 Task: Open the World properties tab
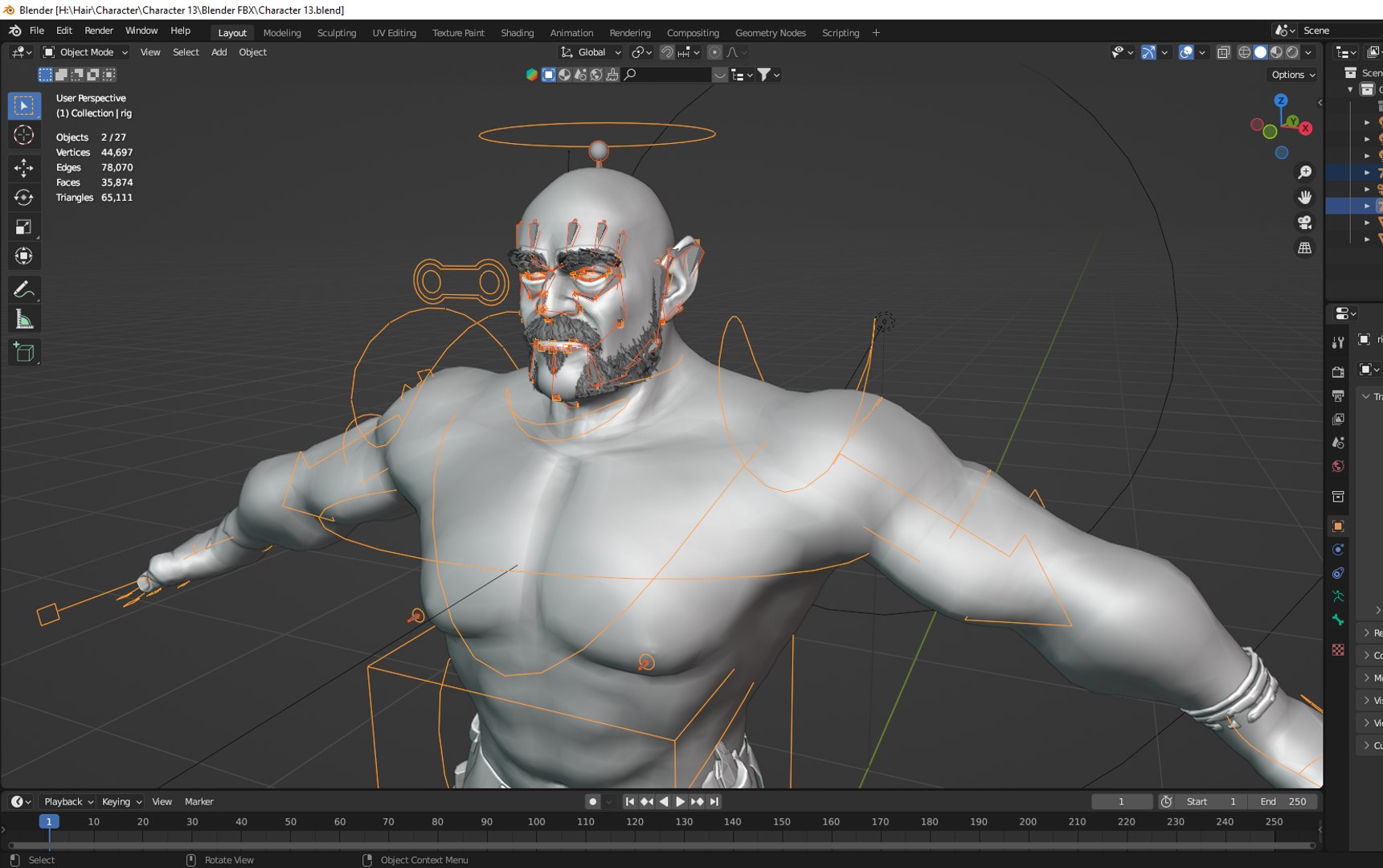click(x=1338, y=466)
